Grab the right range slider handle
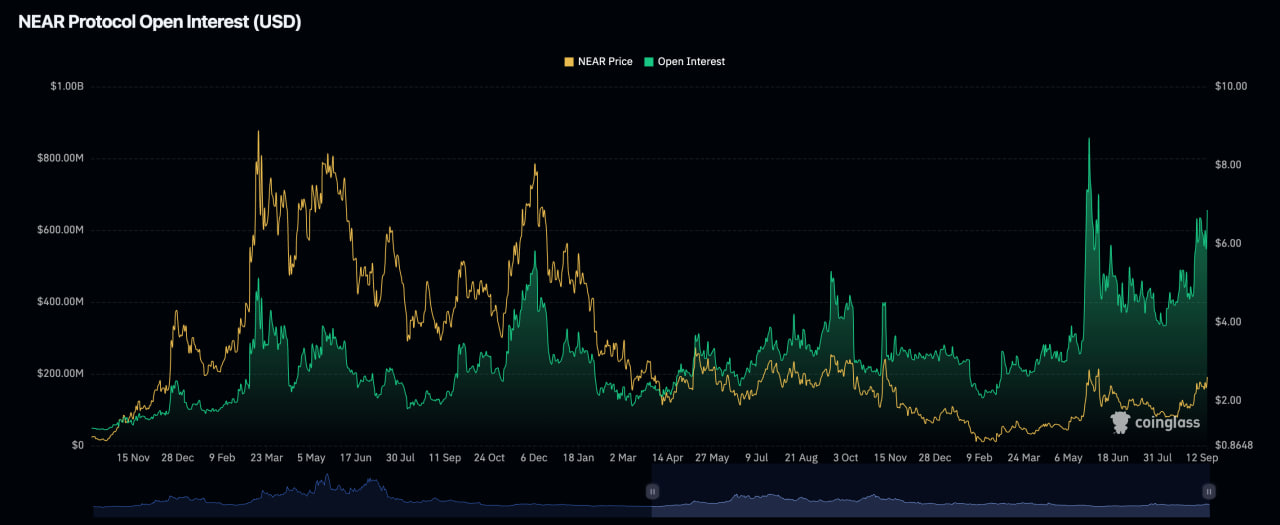This screenshot has height=525, width=1280. (1209, 491)
